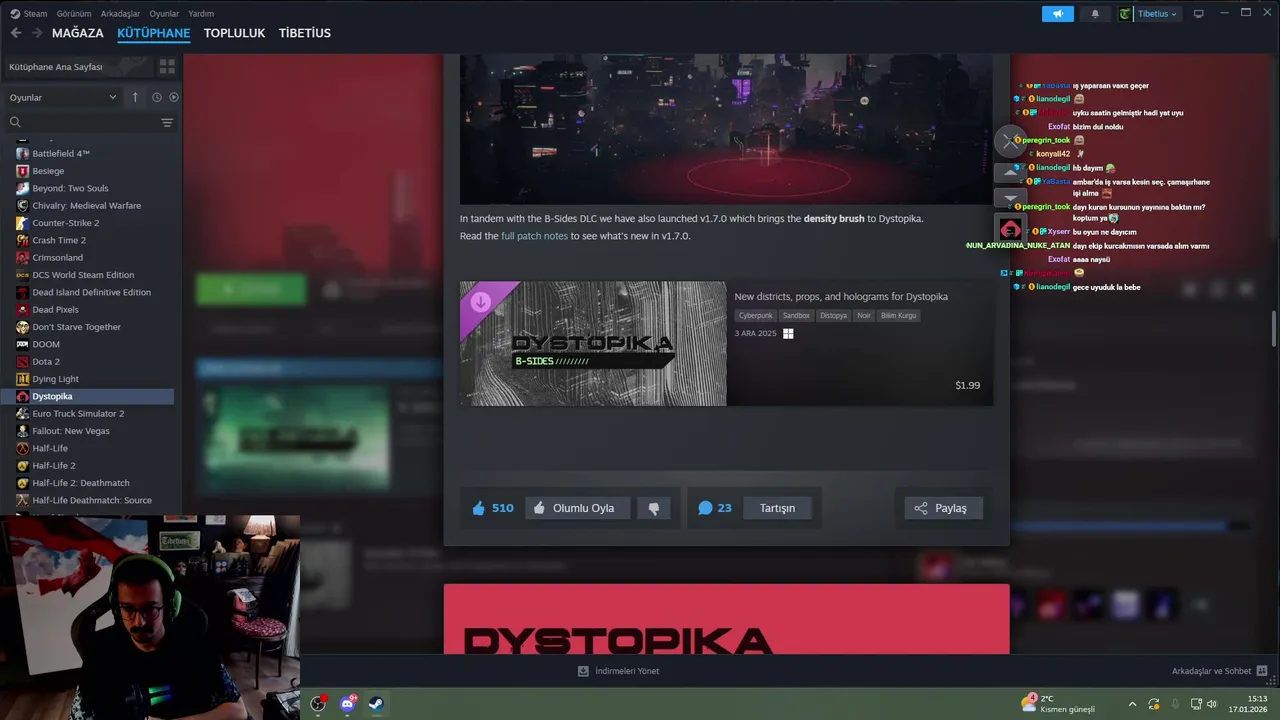The image size is (1280, 720).
Task: Click the $1.99 DLC price
Action: point(967,385)
